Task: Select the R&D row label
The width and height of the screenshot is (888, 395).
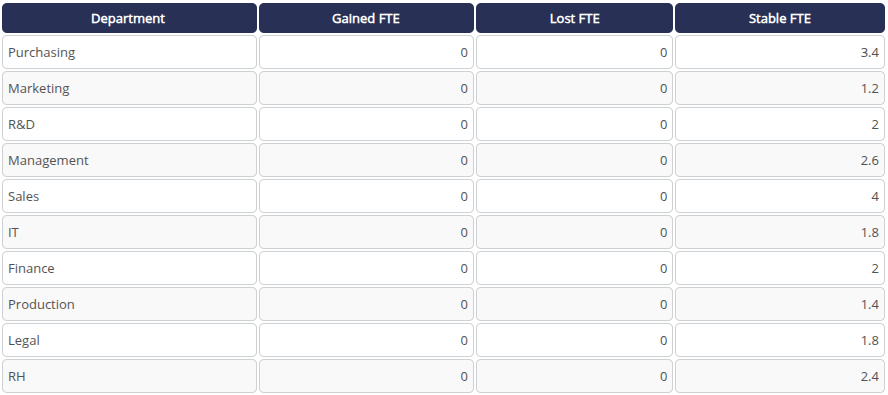Action: click(x=129, y=124)
